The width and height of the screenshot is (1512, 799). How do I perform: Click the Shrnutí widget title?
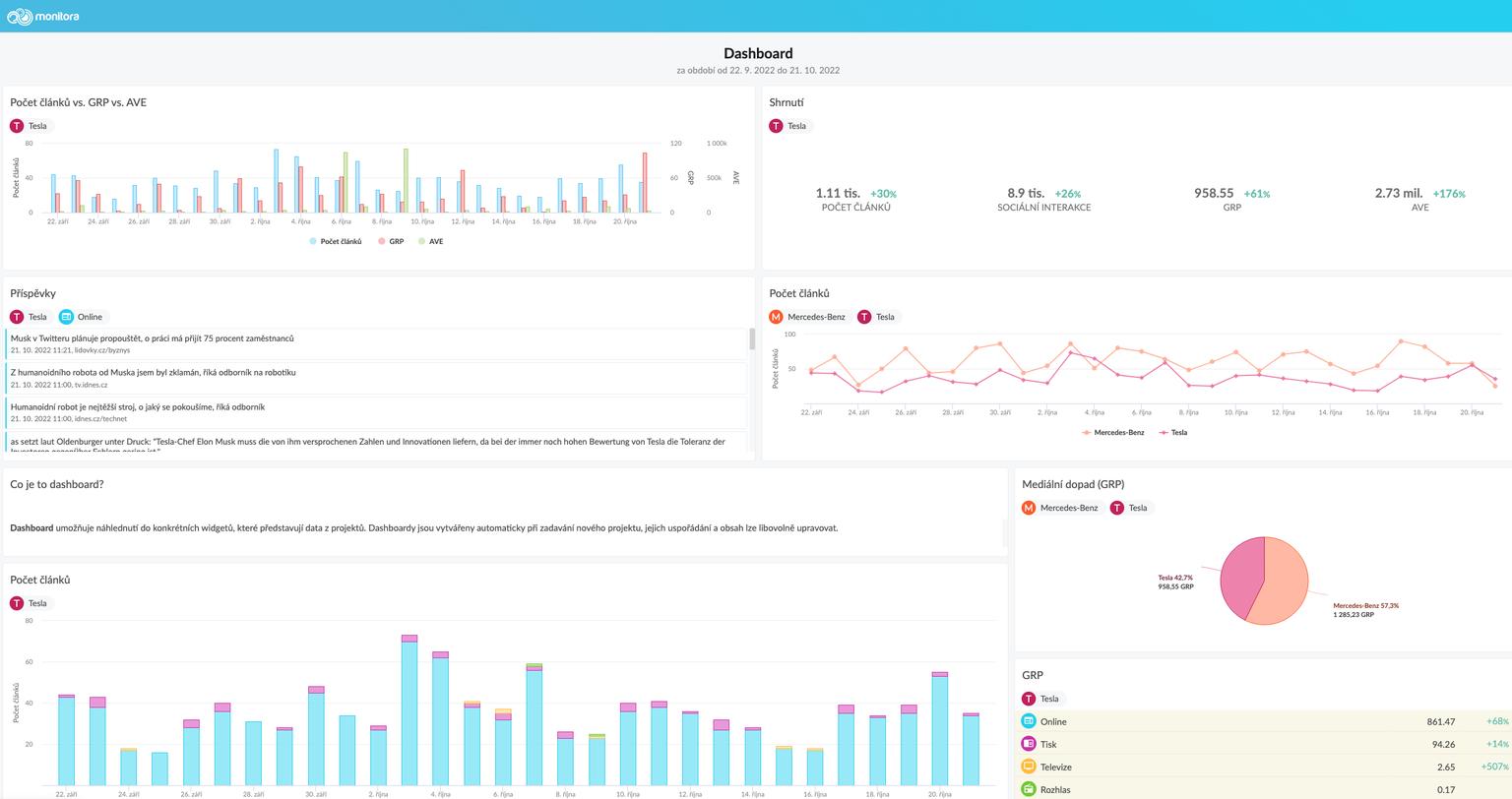point(787,102)
